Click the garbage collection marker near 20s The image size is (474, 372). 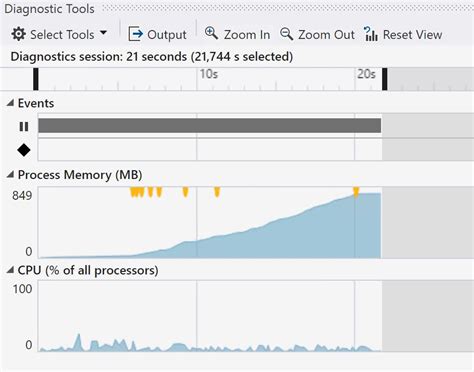tap(356, 192)
